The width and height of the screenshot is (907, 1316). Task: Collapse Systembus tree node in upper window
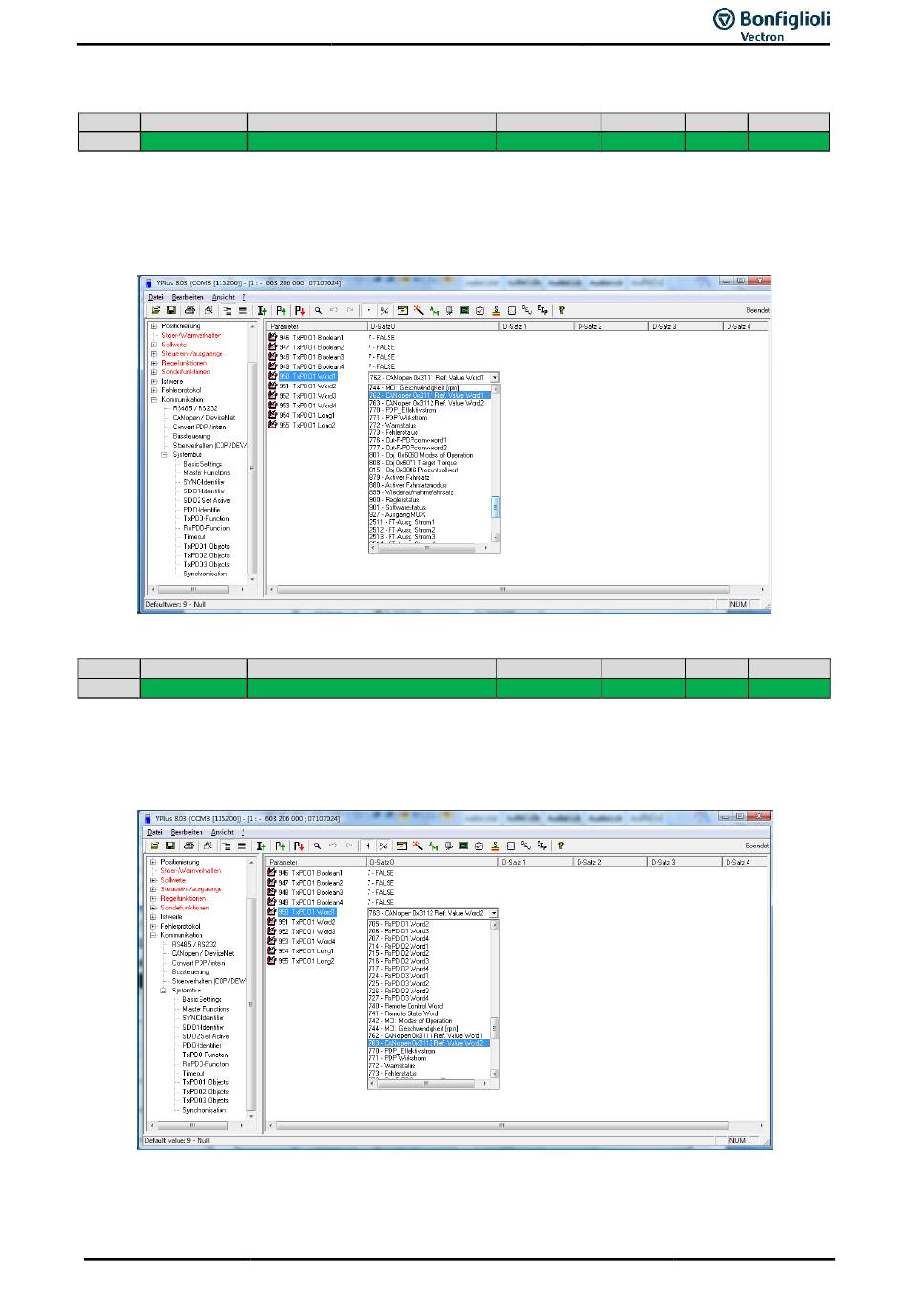point(164,455)
